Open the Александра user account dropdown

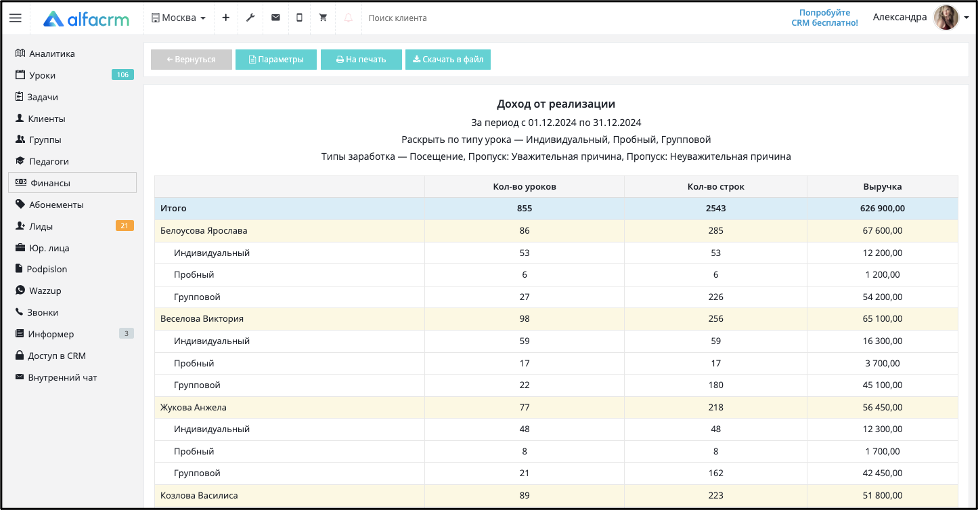coord(920,17)
